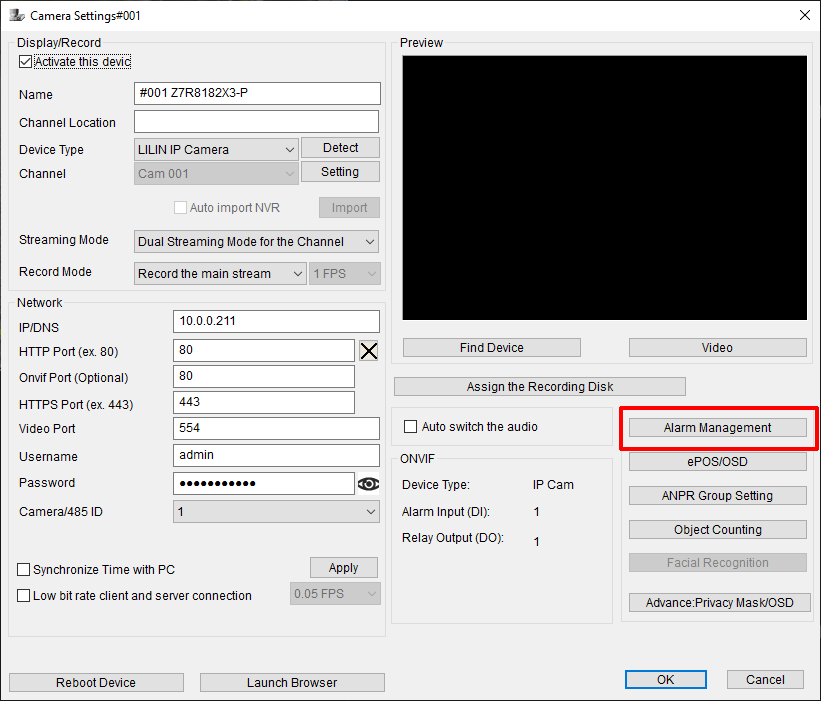Enable Synchronize Time with PC
The height and width of the screenshot is (701, 821).
click(x=24, y=570)
